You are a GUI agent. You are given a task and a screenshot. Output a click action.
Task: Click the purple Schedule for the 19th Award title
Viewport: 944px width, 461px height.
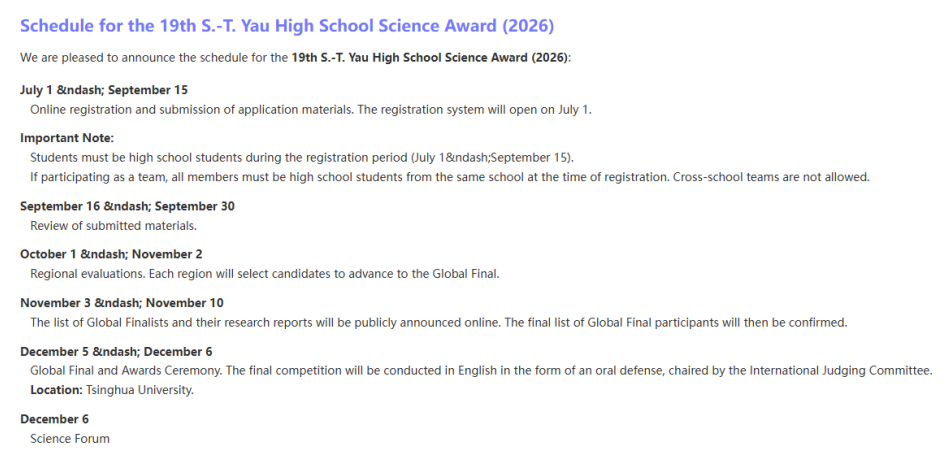pyautogui.click(x=287, y=25)
